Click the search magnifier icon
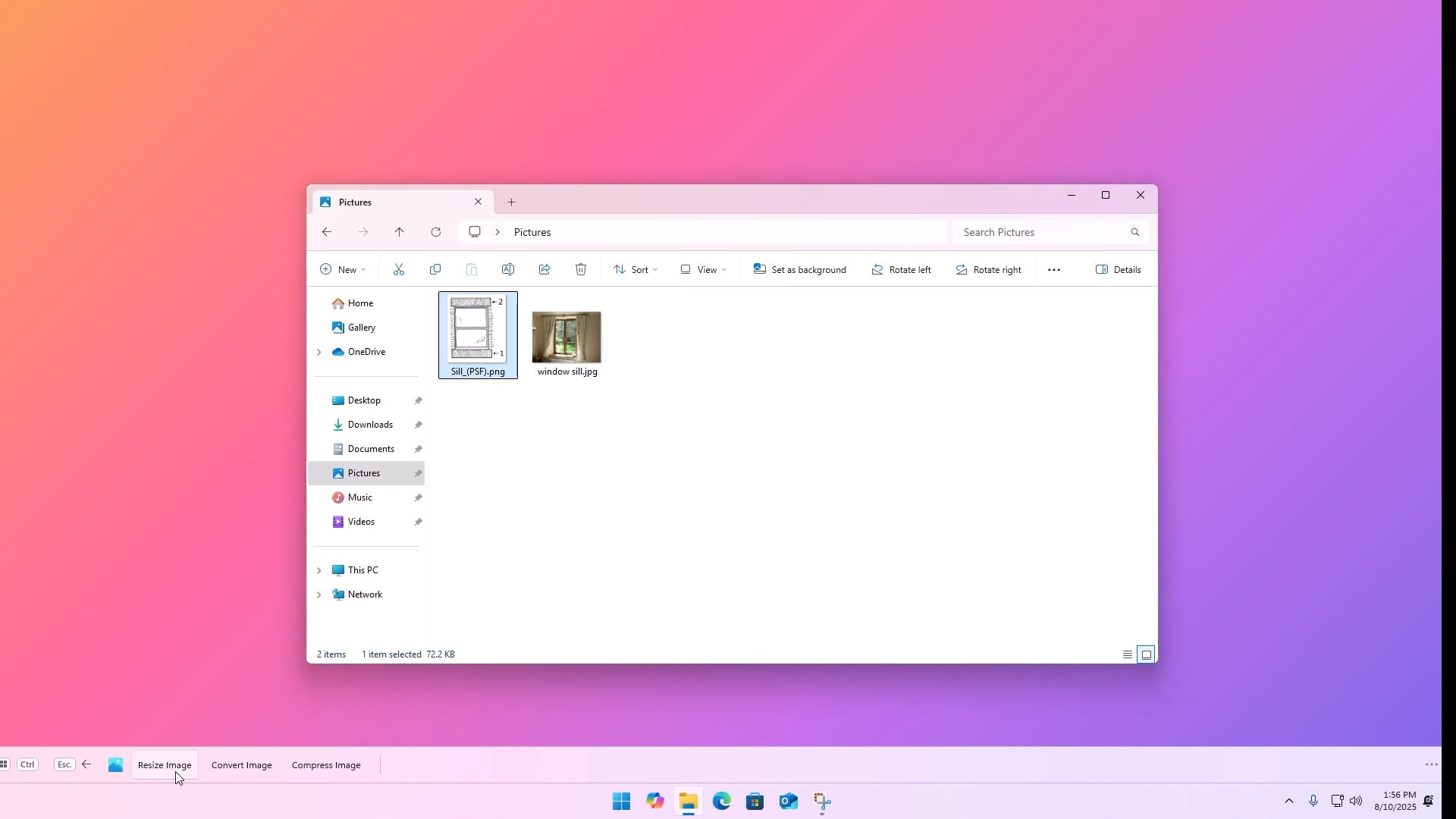Image resolution: width=1456 pixels, height=819 pixels. pyautogui.click(x=1135, y=232)
